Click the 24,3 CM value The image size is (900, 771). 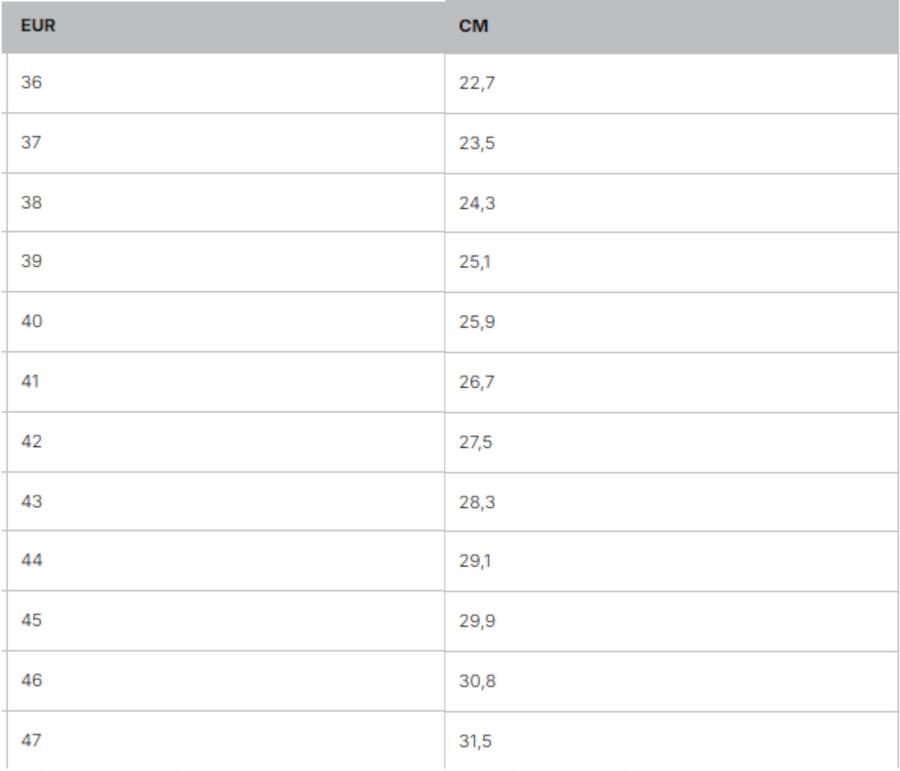pos(477,203)
